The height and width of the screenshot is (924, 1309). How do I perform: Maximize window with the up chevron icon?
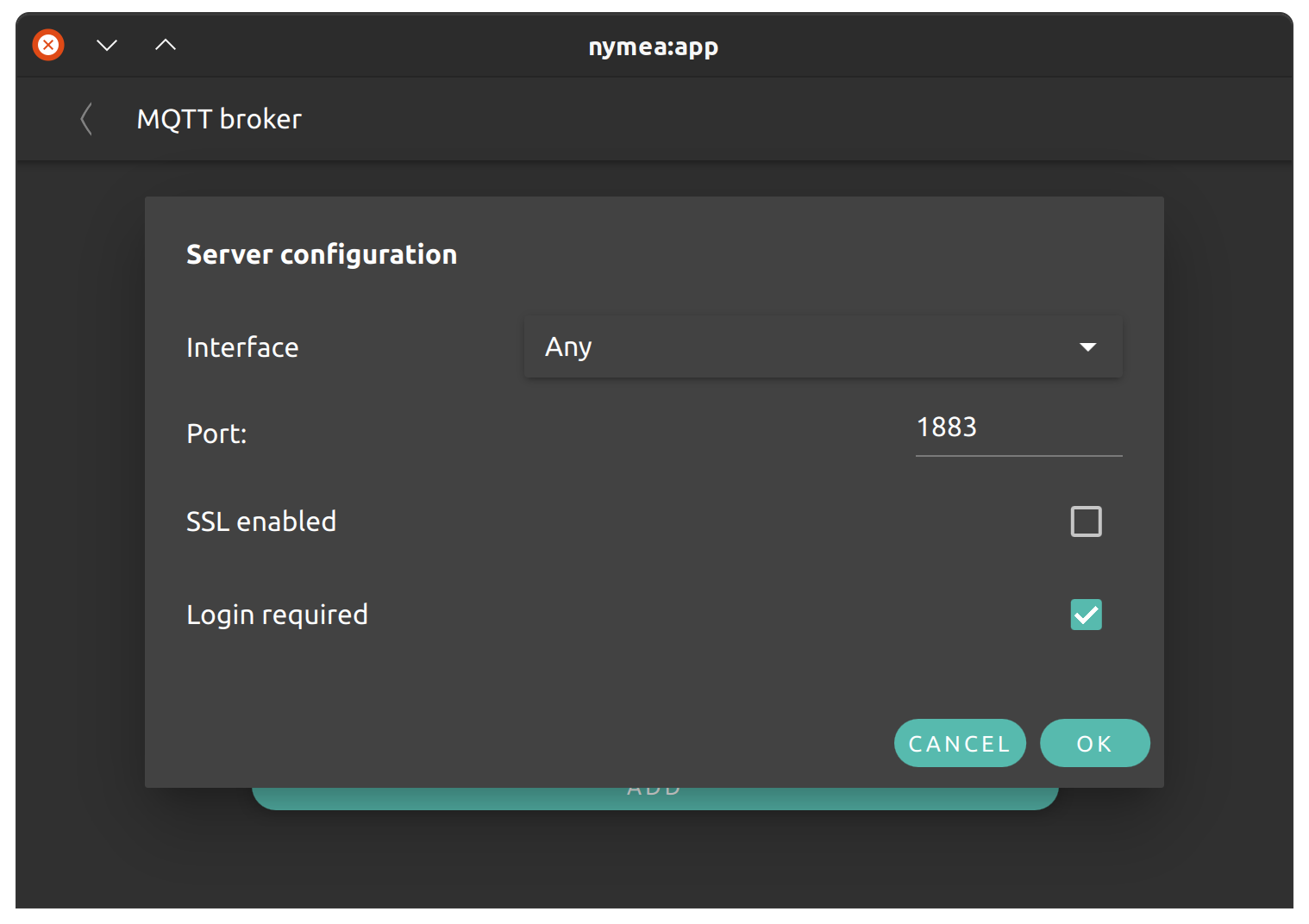point(166,45)
